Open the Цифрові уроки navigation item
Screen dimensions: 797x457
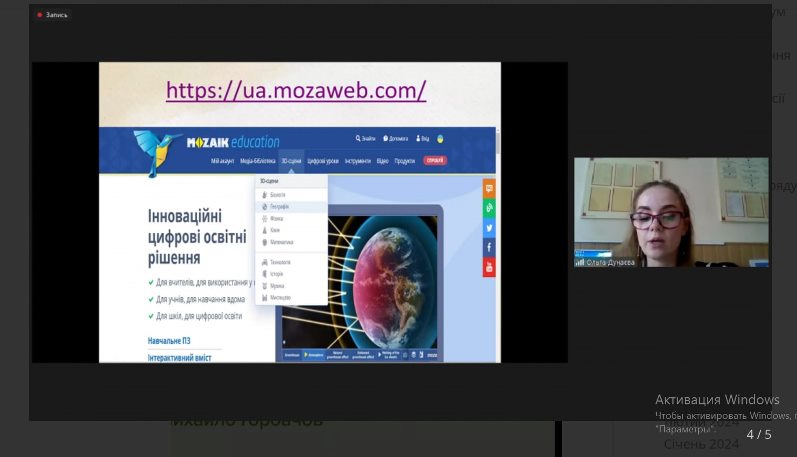click(323, 161)
